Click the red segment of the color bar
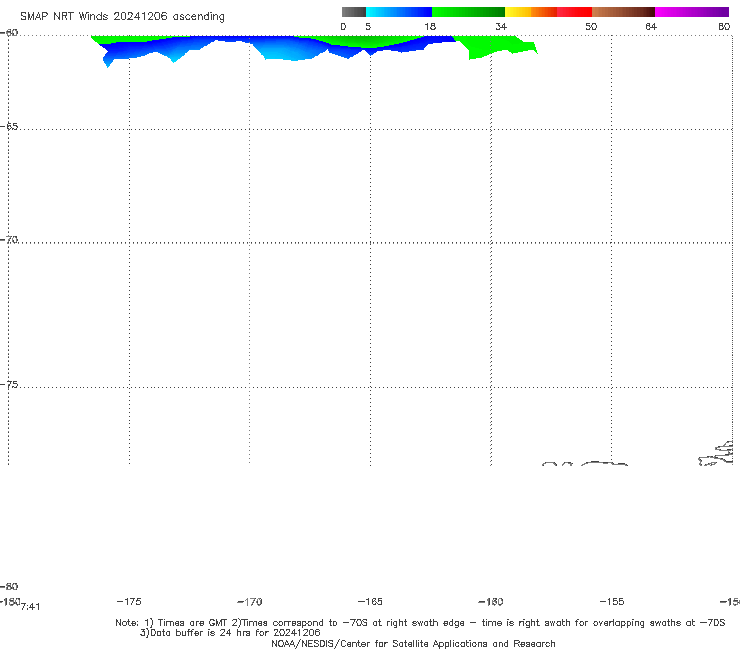Screen dimensions: 740x650 point(574,12)
